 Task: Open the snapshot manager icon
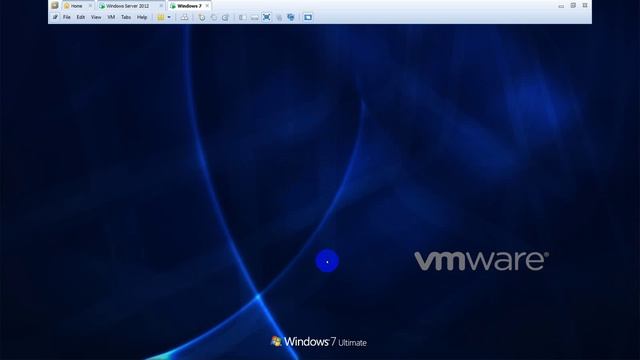click(x=225, y=17)
